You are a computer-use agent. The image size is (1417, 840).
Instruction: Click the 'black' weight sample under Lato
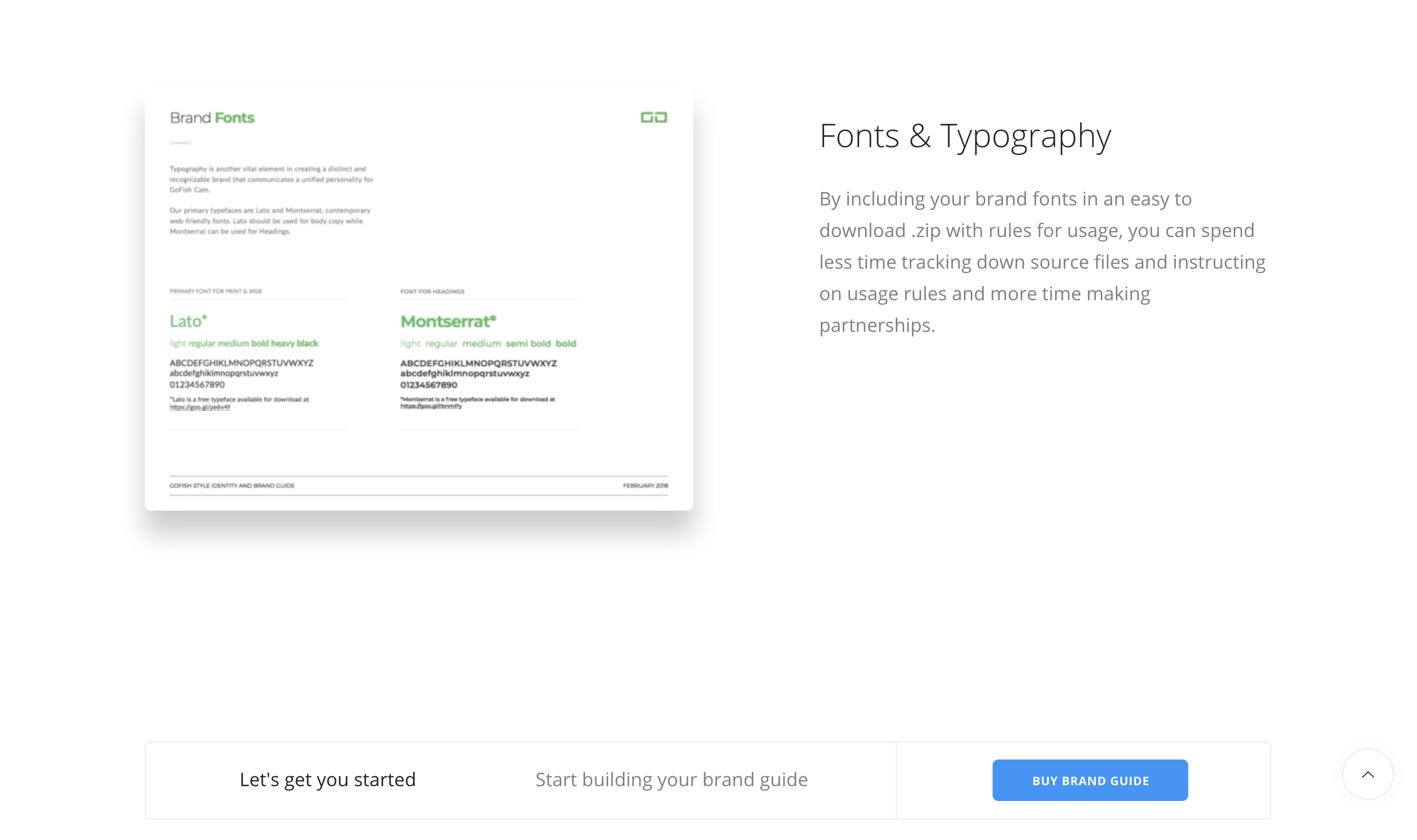click(x=310, y=343)
